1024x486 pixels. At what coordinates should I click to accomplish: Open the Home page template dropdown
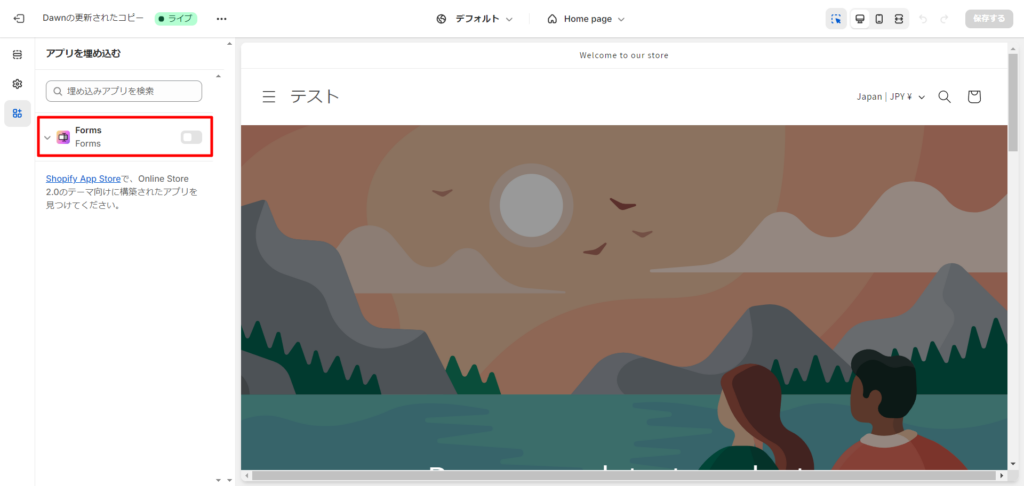tap(586, 19)
